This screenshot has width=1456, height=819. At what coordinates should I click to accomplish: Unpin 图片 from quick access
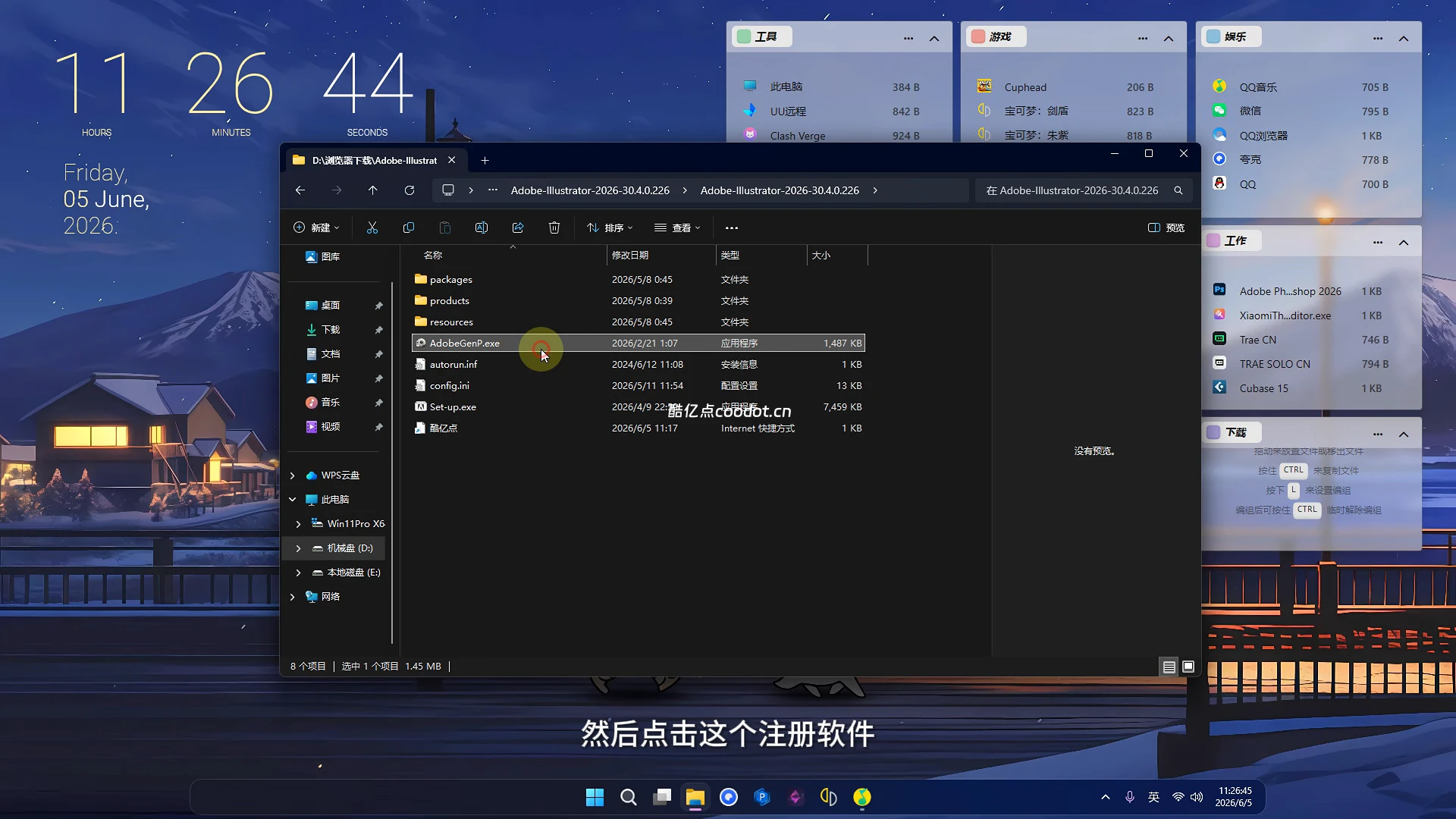click(x=378, y=378)
